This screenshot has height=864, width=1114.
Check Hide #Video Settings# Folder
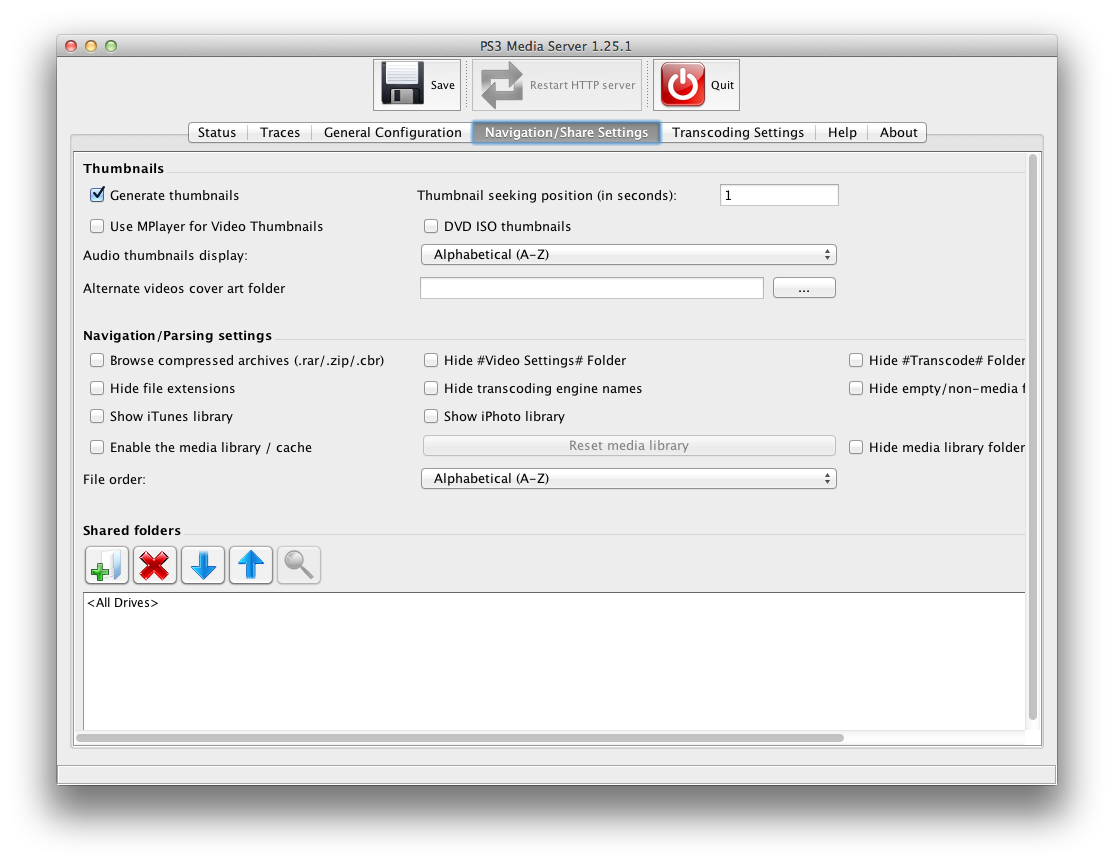pyautogui.click(x=431, y=360)
